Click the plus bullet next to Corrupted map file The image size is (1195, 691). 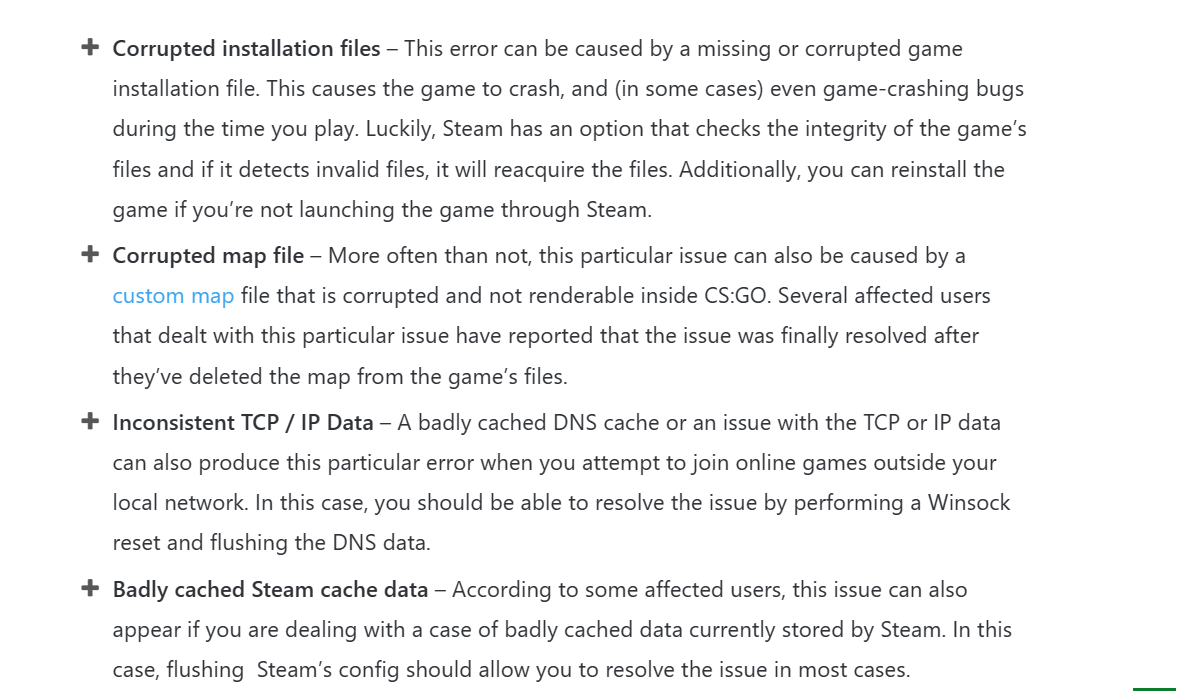[90, 254]
